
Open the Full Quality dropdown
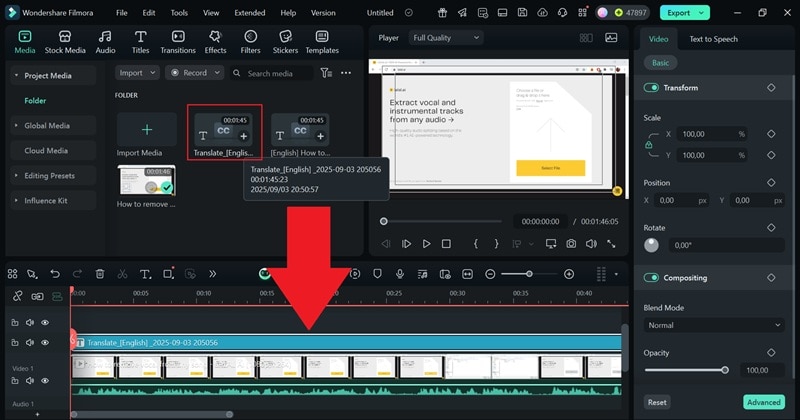click(446, 38)
